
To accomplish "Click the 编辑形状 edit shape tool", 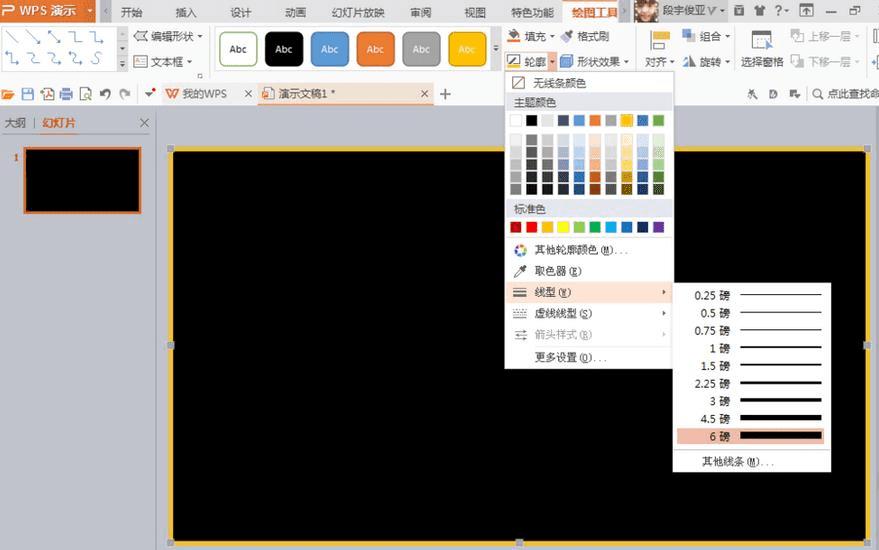I will click(168, 36).
